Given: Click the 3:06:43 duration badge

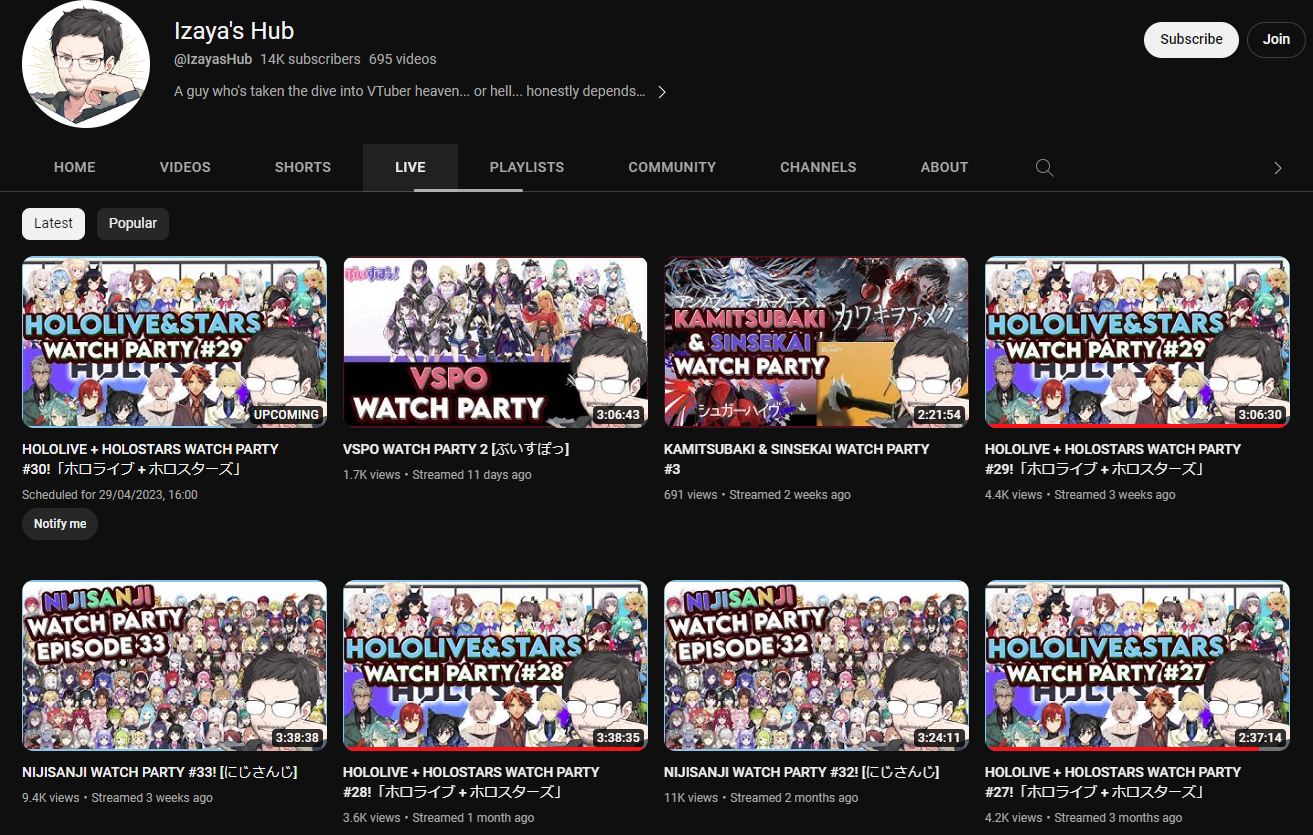Looking at the screenshot, I should point(617,414).
